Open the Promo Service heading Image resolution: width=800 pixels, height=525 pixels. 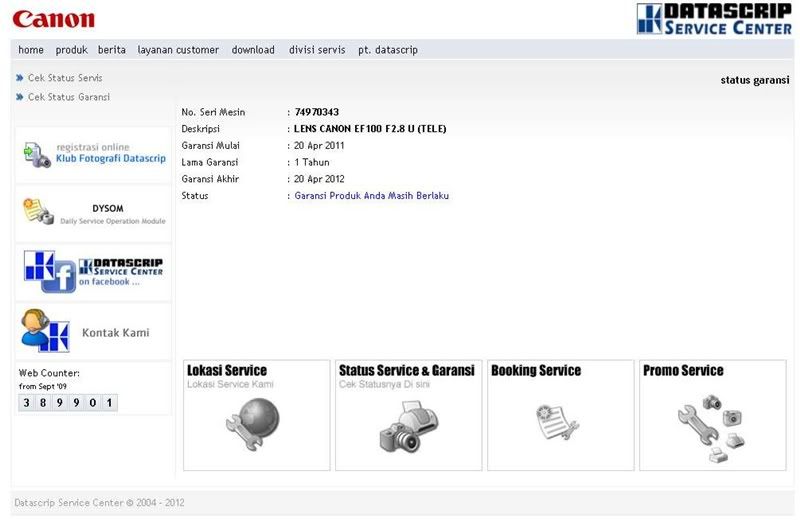click(x=683, y=370)
